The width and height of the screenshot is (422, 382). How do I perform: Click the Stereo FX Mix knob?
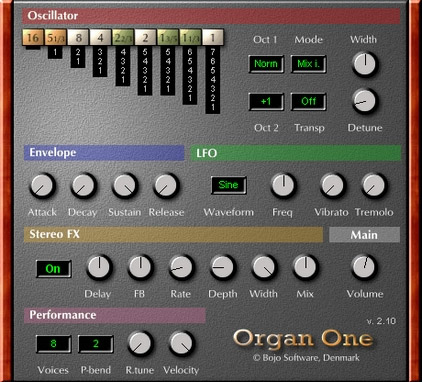(305, 267)
